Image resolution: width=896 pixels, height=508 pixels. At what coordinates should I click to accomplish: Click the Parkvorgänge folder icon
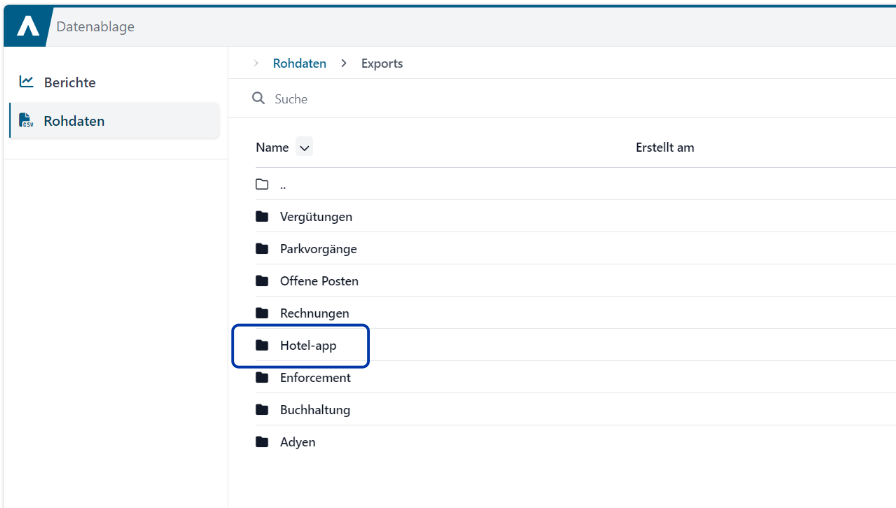point(262,249)
